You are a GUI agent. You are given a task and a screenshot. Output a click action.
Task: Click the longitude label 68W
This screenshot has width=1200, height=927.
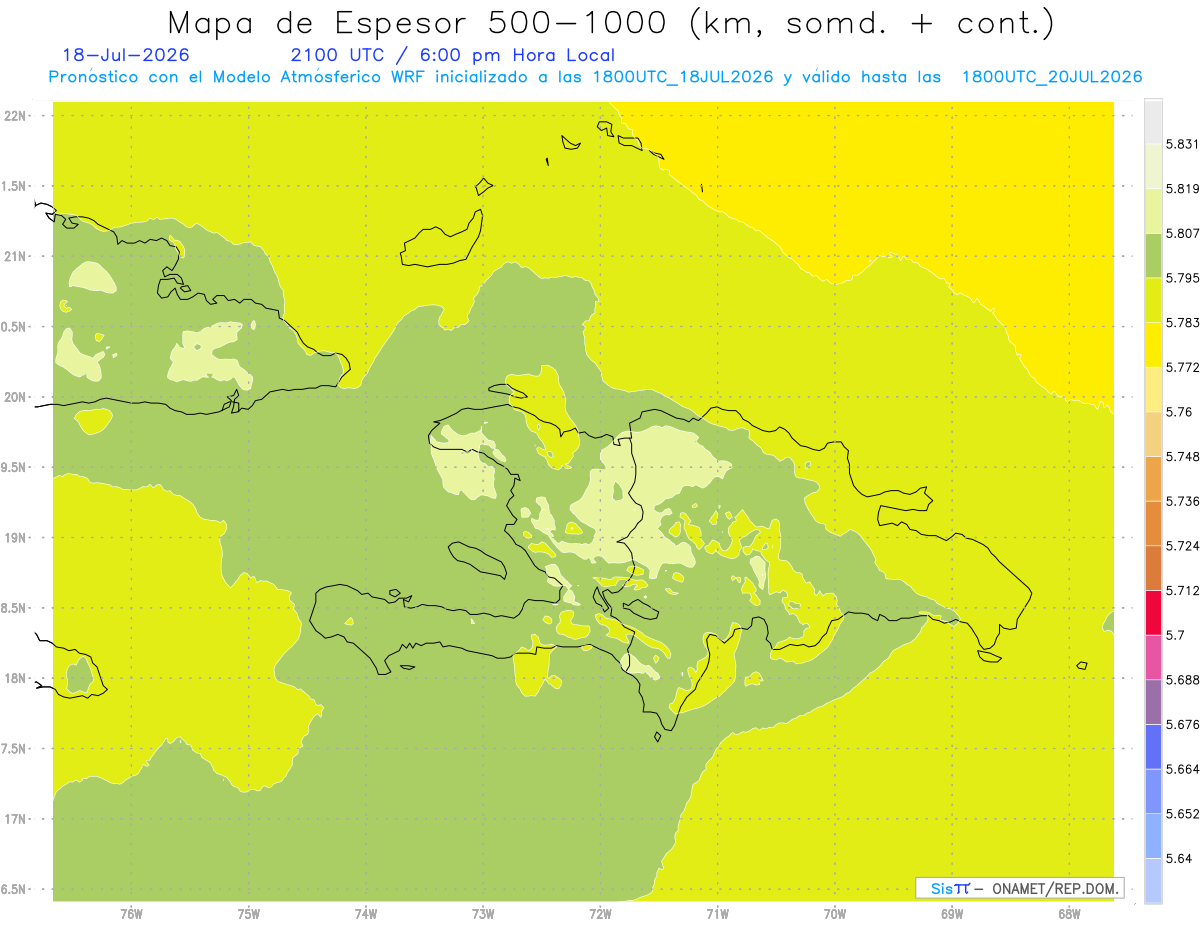pos(1068,914)
